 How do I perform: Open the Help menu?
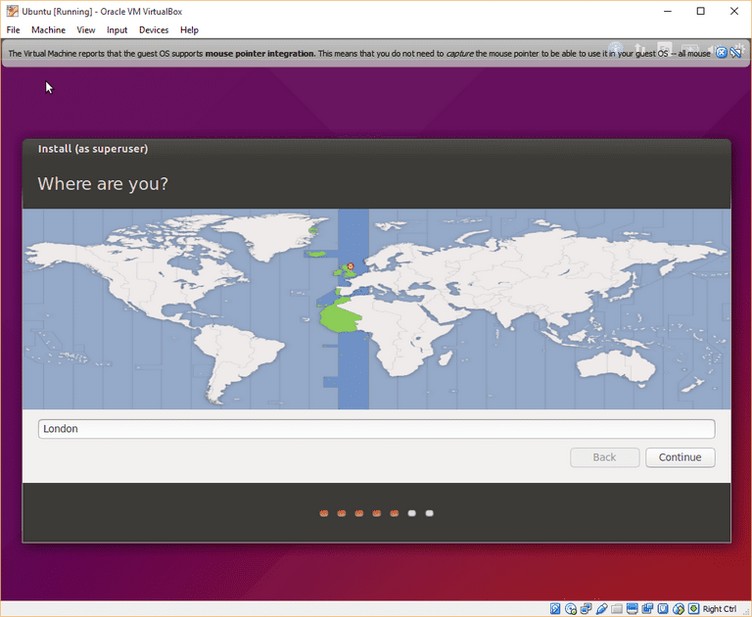pyautogui.click(x=189, y=30)
